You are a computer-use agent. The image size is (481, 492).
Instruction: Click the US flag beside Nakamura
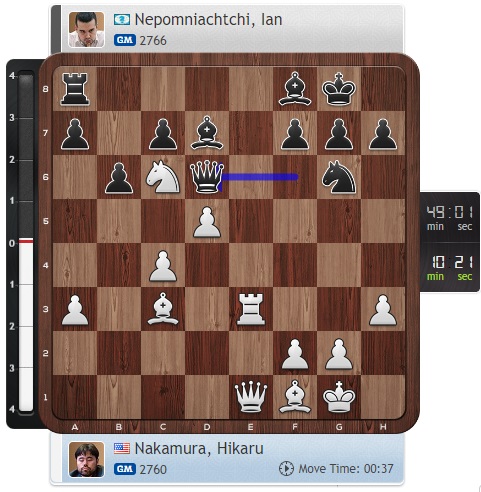122,448
